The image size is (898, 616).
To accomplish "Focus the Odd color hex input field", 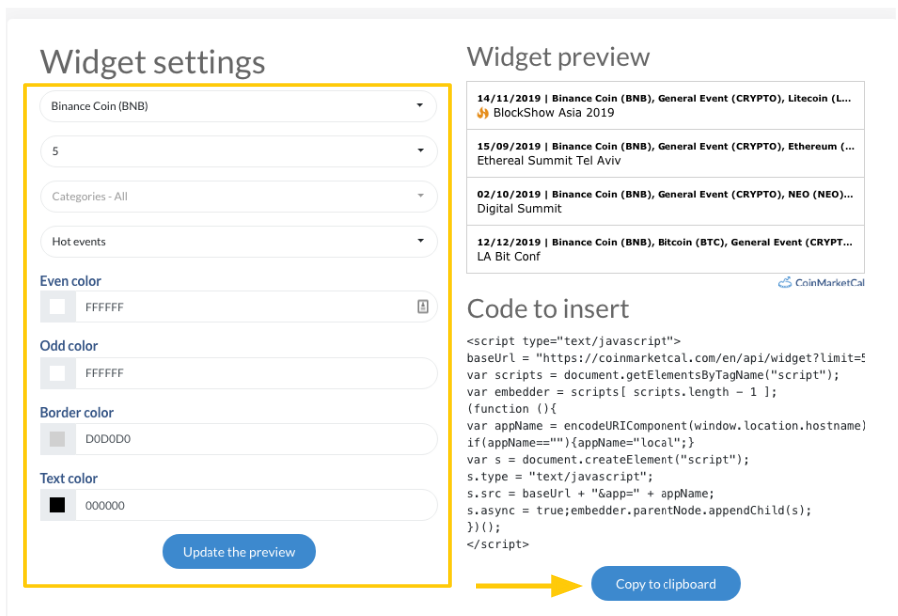I will click(x=256, y=373).
